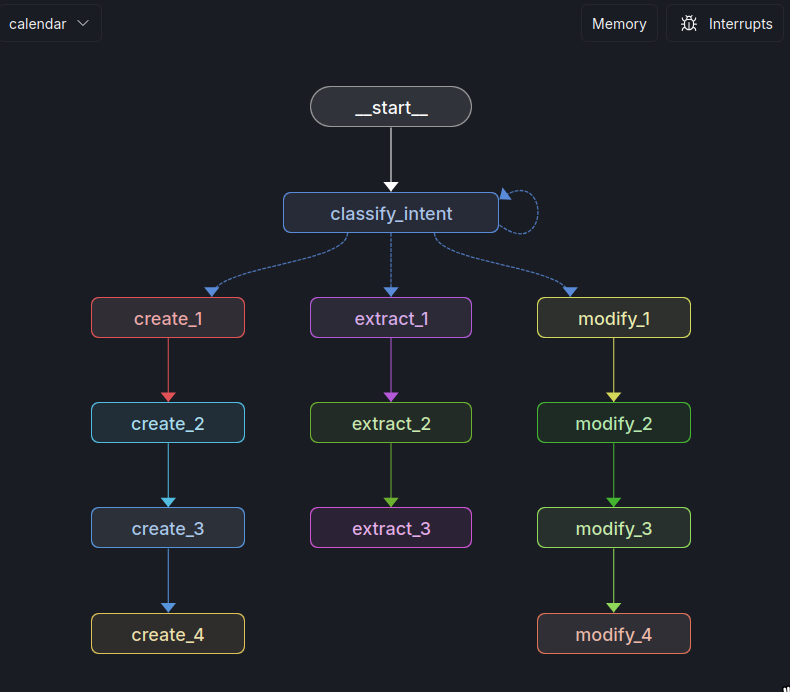Select the create_1 node

pyautogui.click(x=168, y=318)
